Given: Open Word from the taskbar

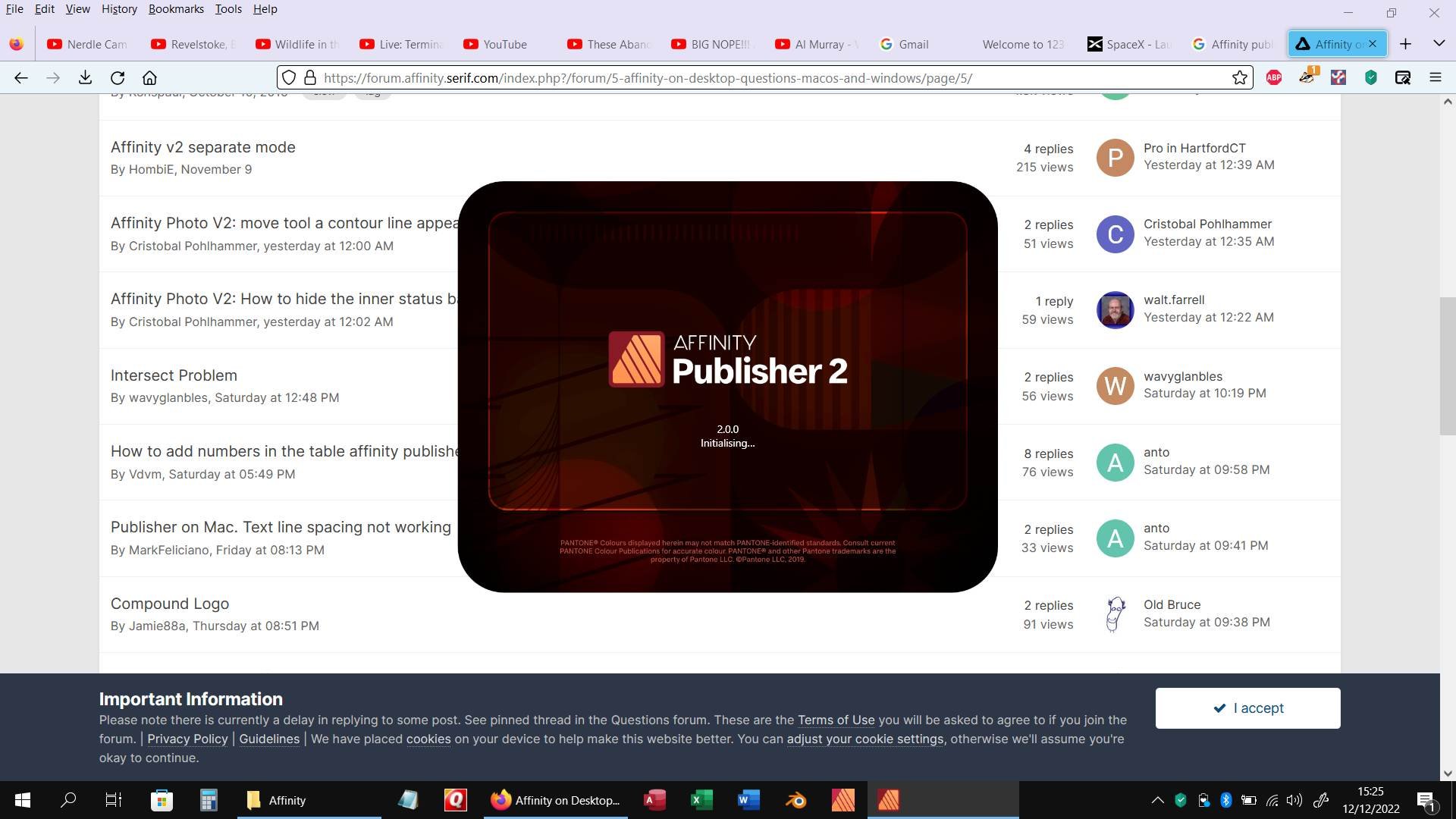Looking at the screenshot, I should pos(748,800).
